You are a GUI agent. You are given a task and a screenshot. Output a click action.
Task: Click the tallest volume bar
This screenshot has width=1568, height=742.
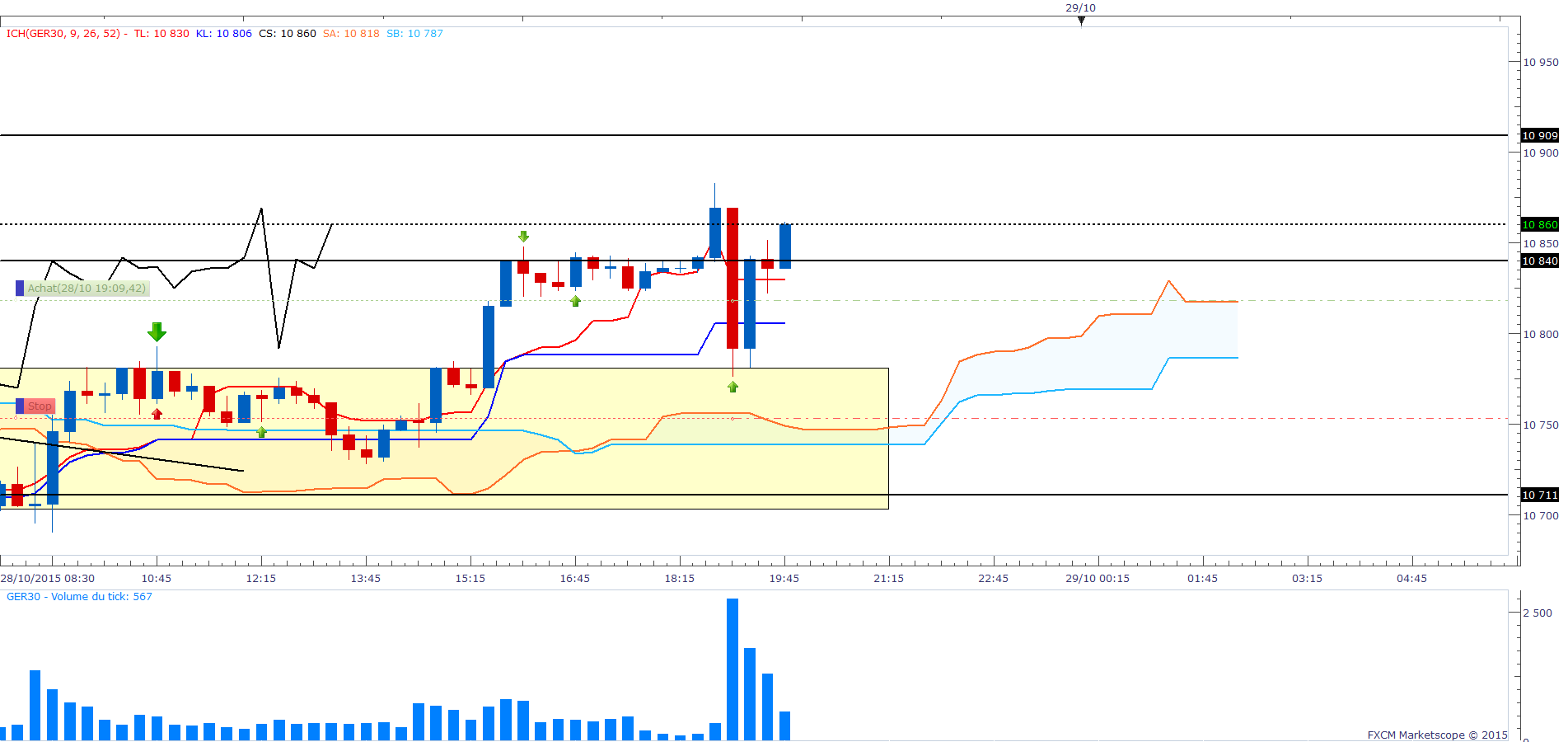(733, 669)
